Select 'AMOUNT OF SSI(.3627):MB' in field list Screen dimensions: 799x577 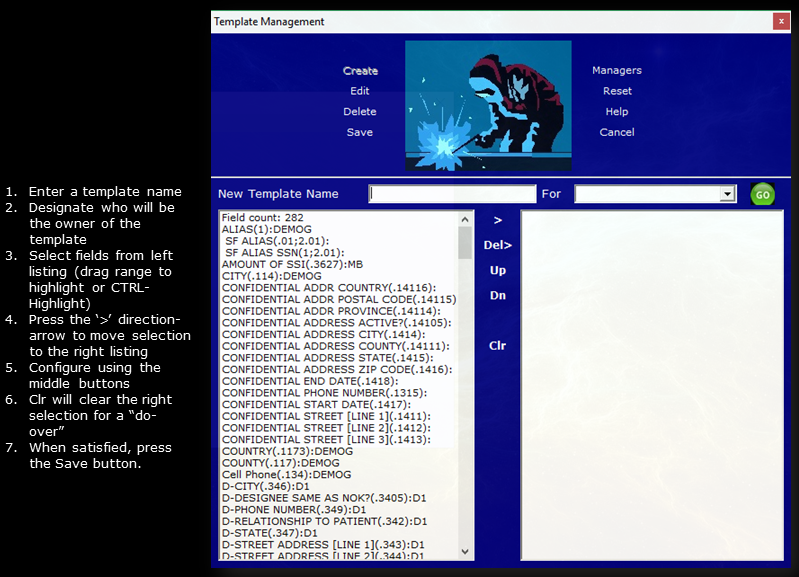(x=292, y=265)
